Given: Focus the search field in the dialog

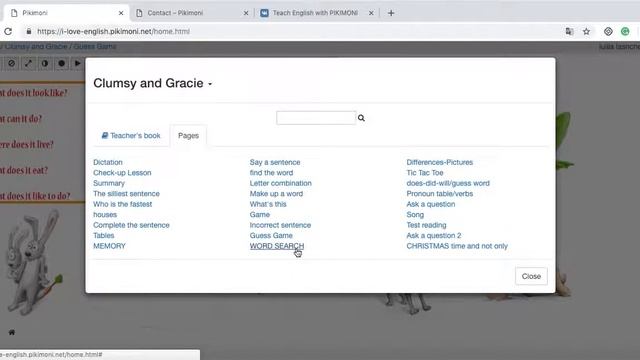Looking at the screenshot, I should click(x=316, y=118).
